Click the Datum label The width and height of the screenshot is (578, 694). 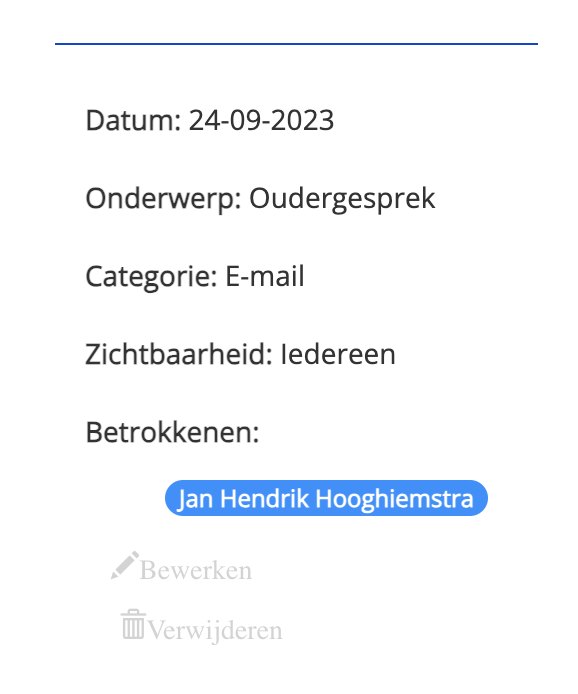[133, 120]
